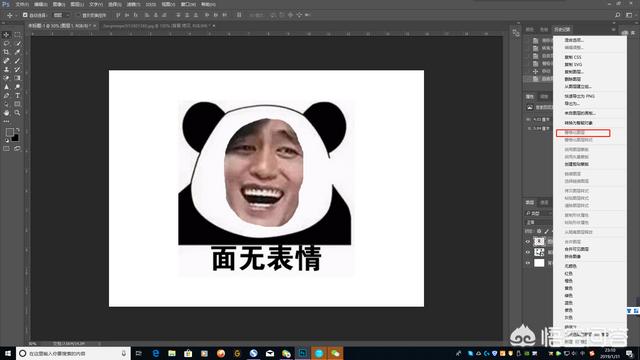The width and height of the screenshot is (640, 360).
Task: Toggle Quick Mask mode
Action: [x=6, y=149]
